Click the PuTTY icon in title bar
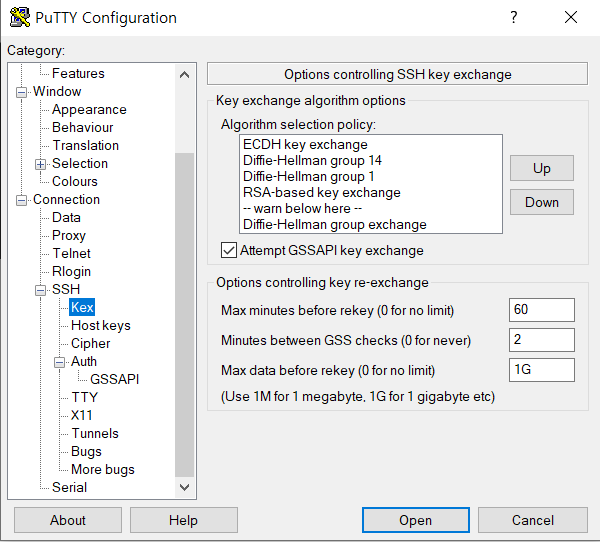This screenshot has height=542, width=600. [20, 17]
